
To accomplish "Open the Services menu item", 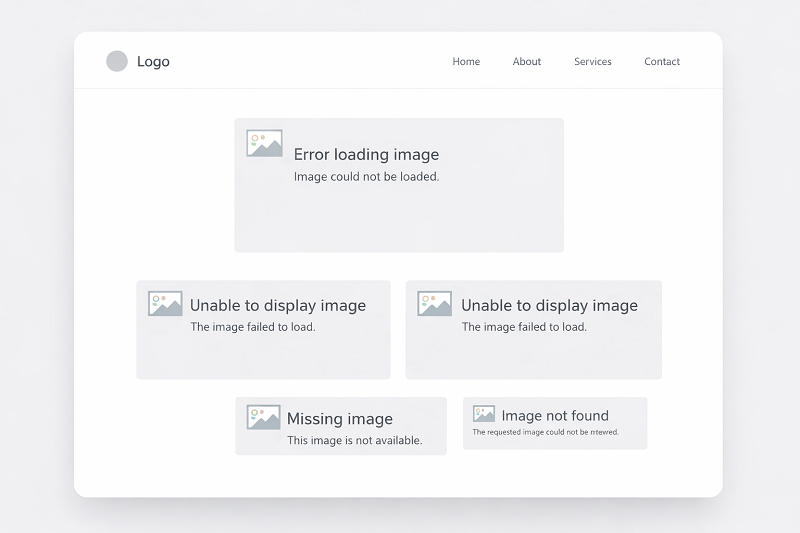I will tap(593, 61).
